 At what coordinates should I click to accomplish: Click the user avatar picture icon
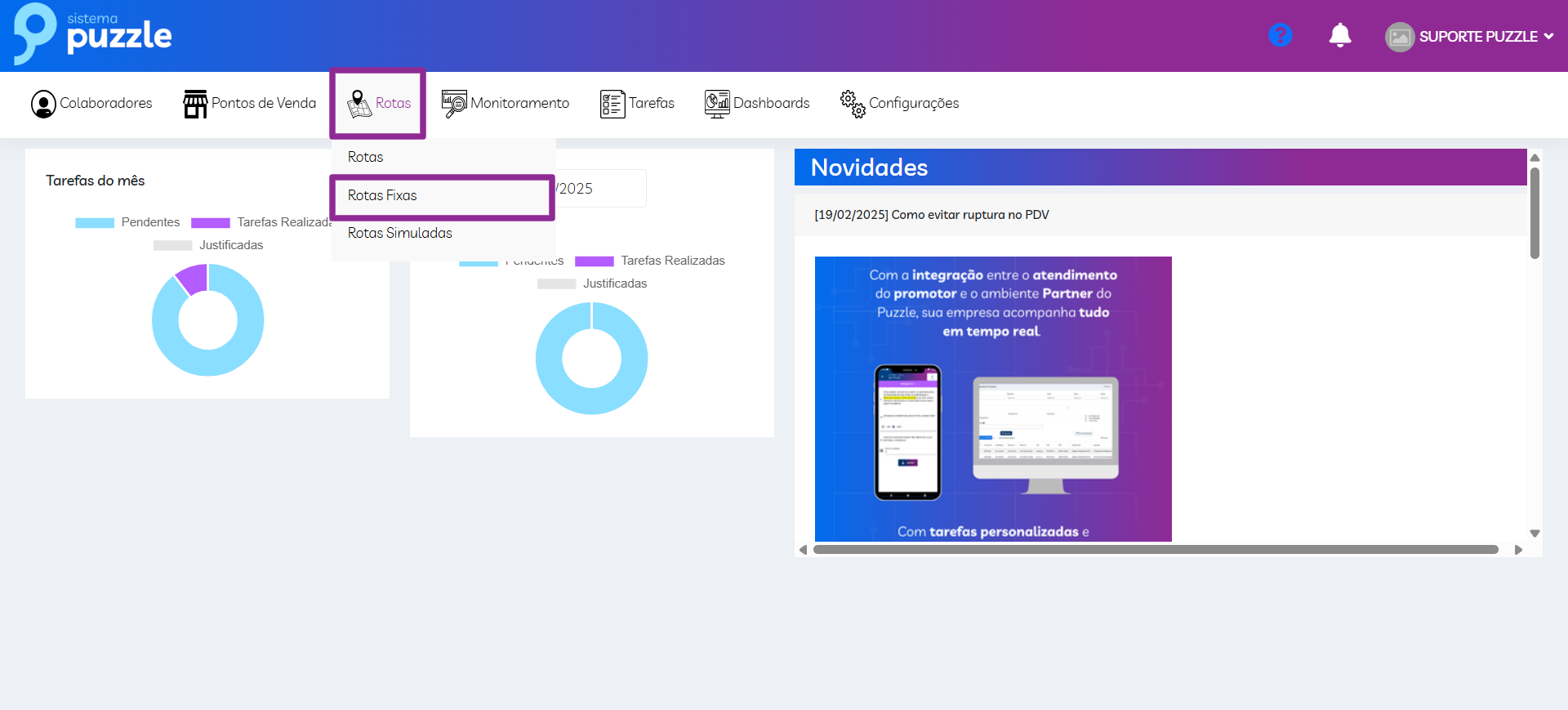[x=1399, y=37]
